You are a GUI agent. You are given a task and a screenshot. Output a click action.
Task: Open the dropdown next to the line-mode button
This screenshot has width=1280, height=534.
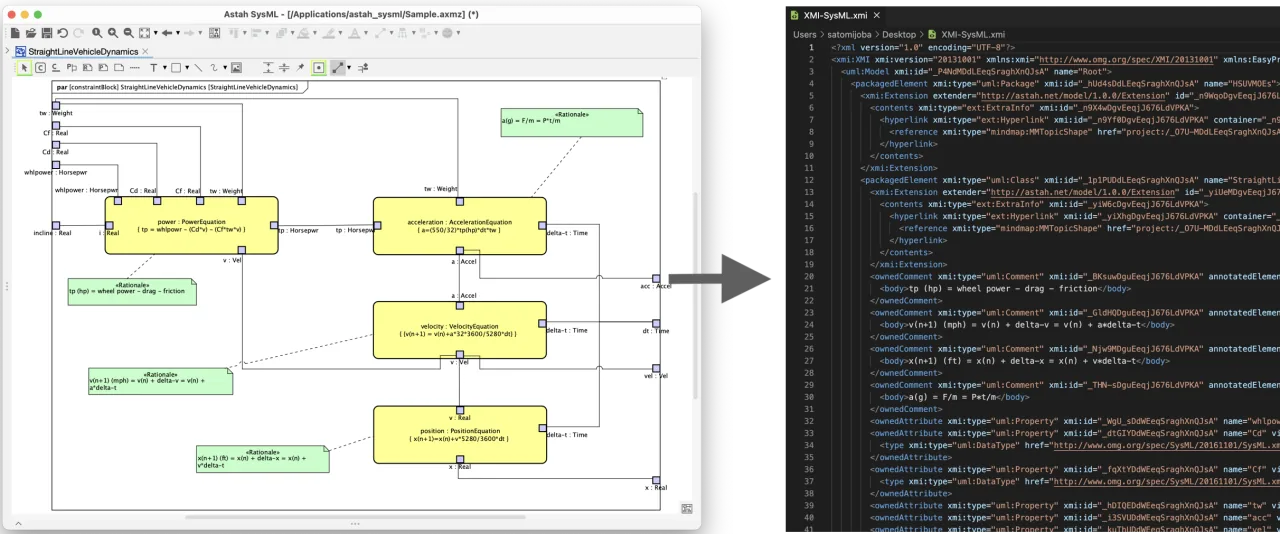pyautogui.click(x=349, y=68)
